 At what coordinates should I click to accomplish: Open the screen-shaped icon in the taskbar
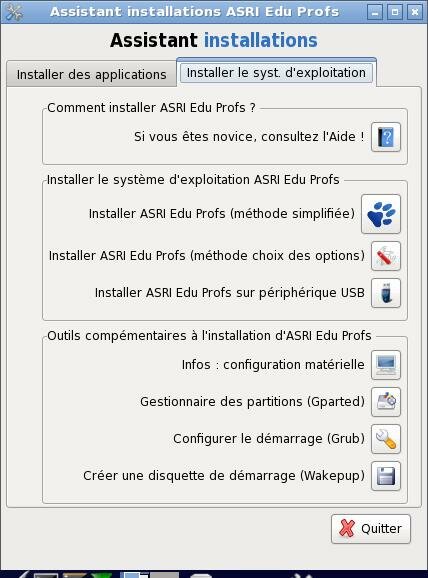pos(46,575)
